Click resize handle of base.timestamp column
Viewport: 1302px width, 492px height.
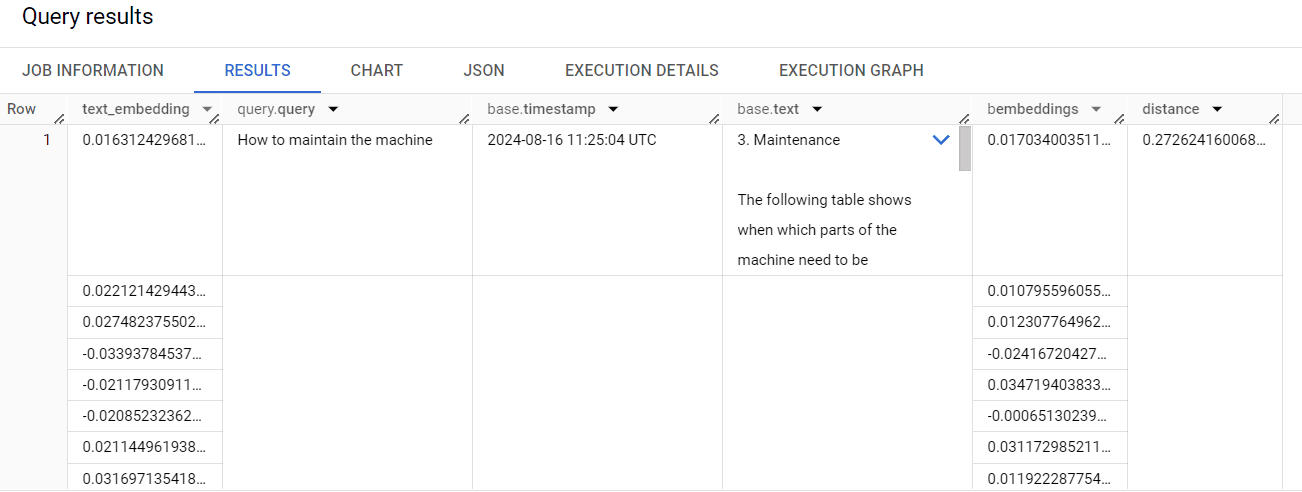pos(715,119)
